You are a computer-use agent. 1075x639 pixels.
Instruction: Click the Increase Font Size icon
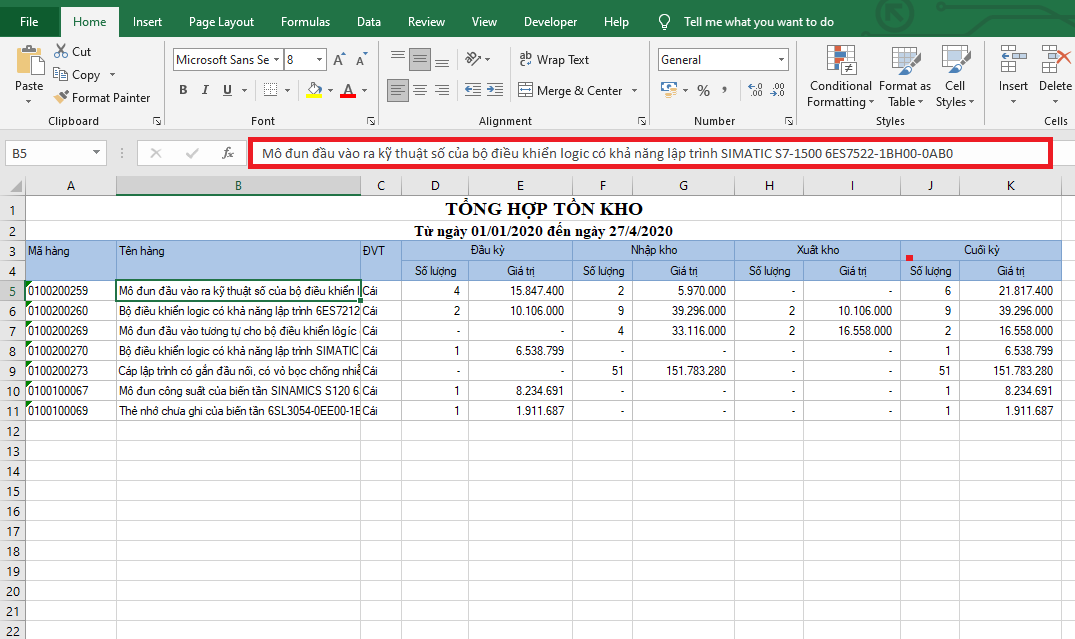click(x=340, y=60)
